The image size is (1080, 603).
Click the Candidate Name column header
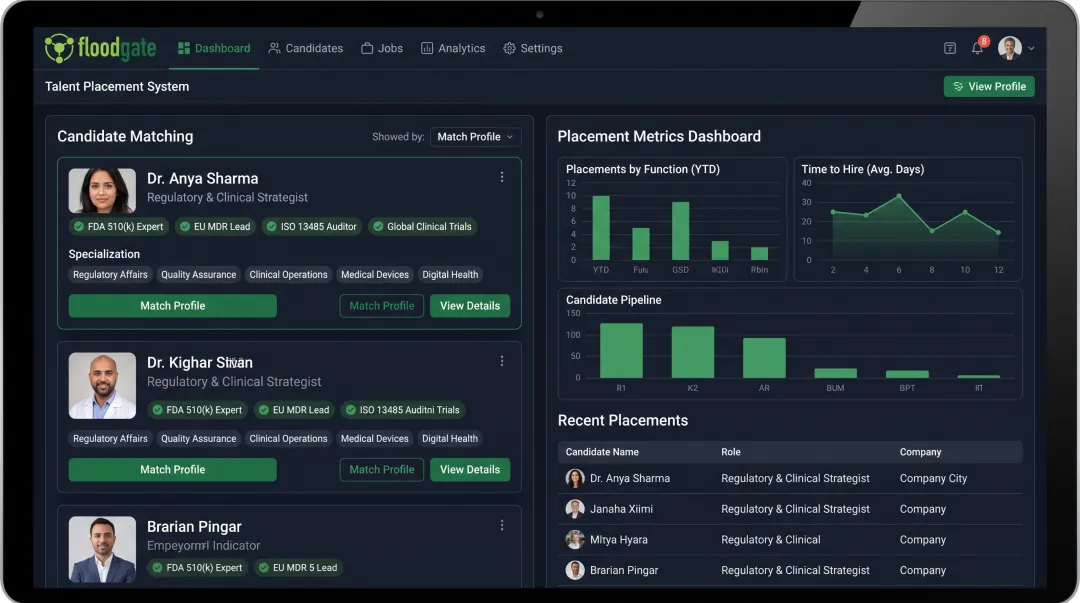(x=602, y=452)
